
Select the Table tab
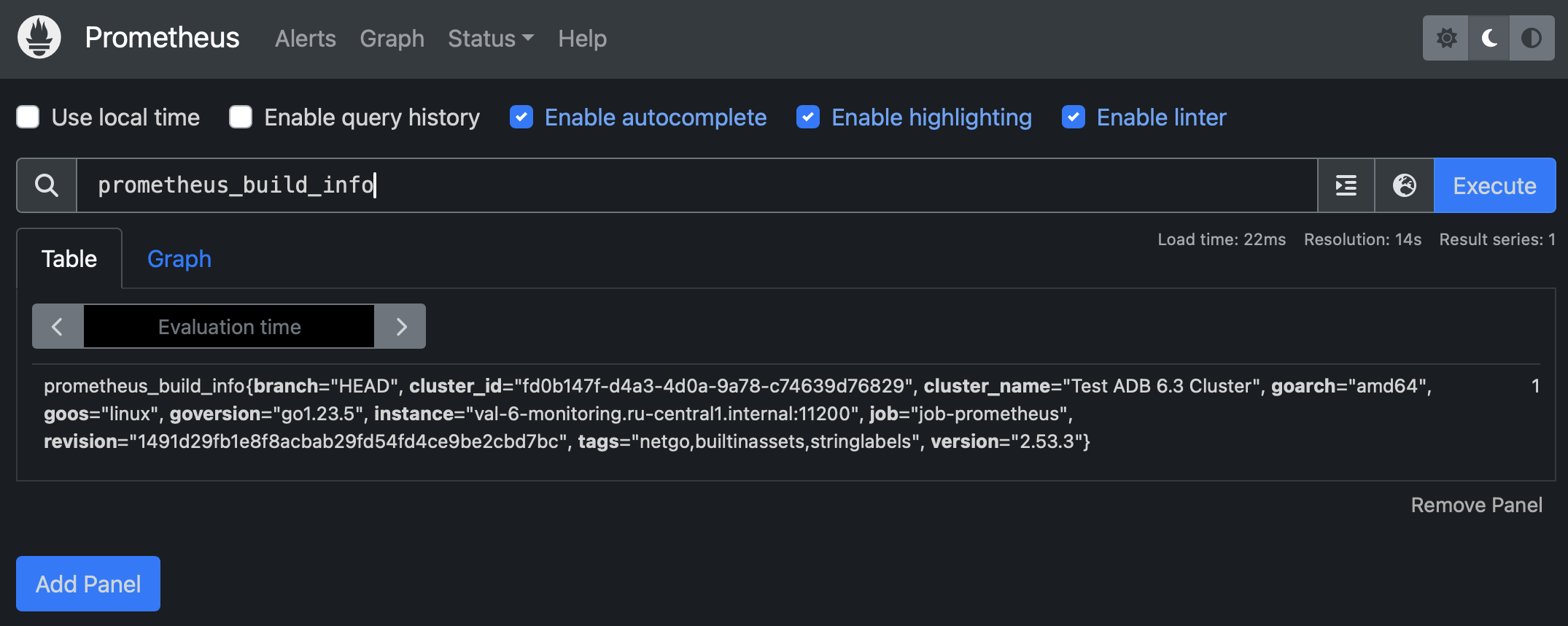tap(69, 258)
